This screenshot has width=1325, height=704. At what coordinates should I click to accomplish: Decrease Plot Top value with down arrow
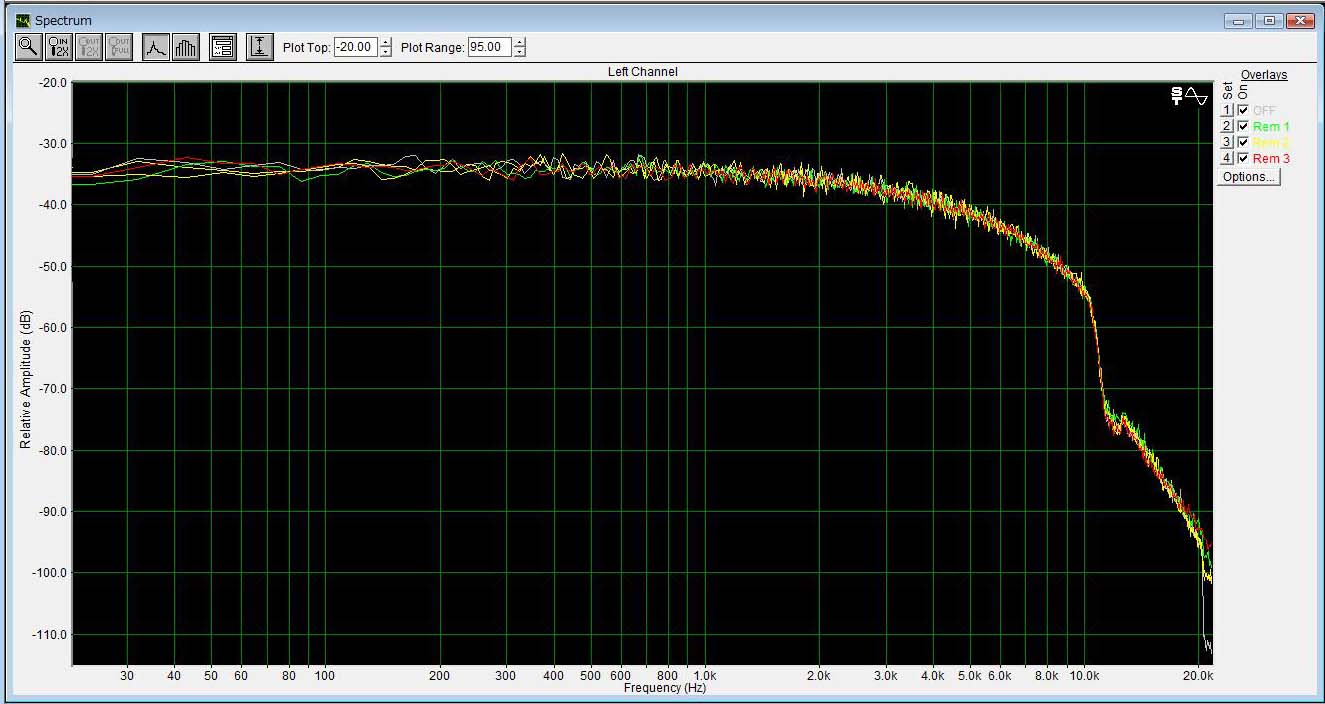click(x=386, y=52)
